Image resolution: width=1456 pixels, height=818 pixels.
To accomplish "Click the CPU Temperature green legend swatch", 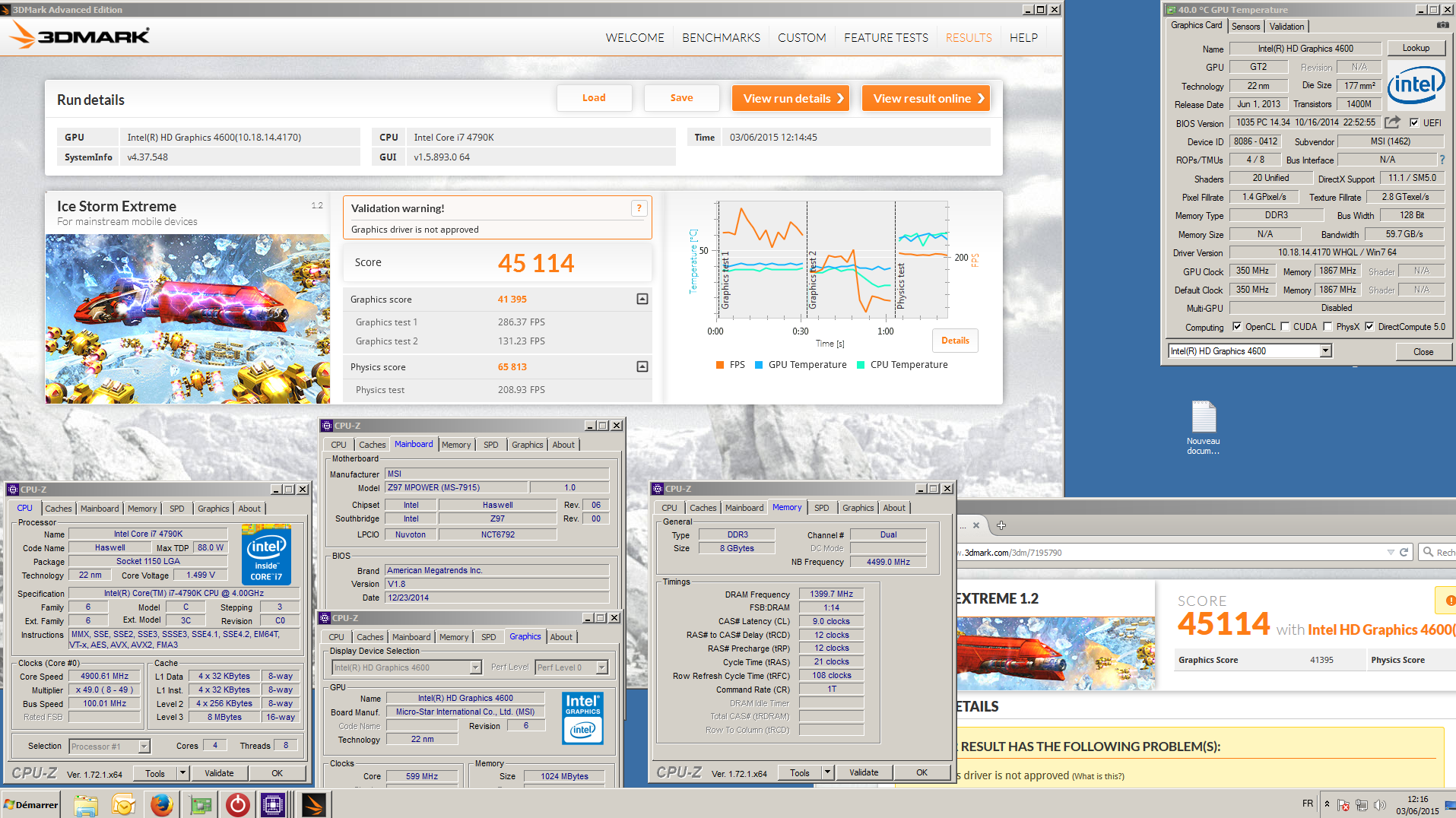I will click(x=861, y=365).
